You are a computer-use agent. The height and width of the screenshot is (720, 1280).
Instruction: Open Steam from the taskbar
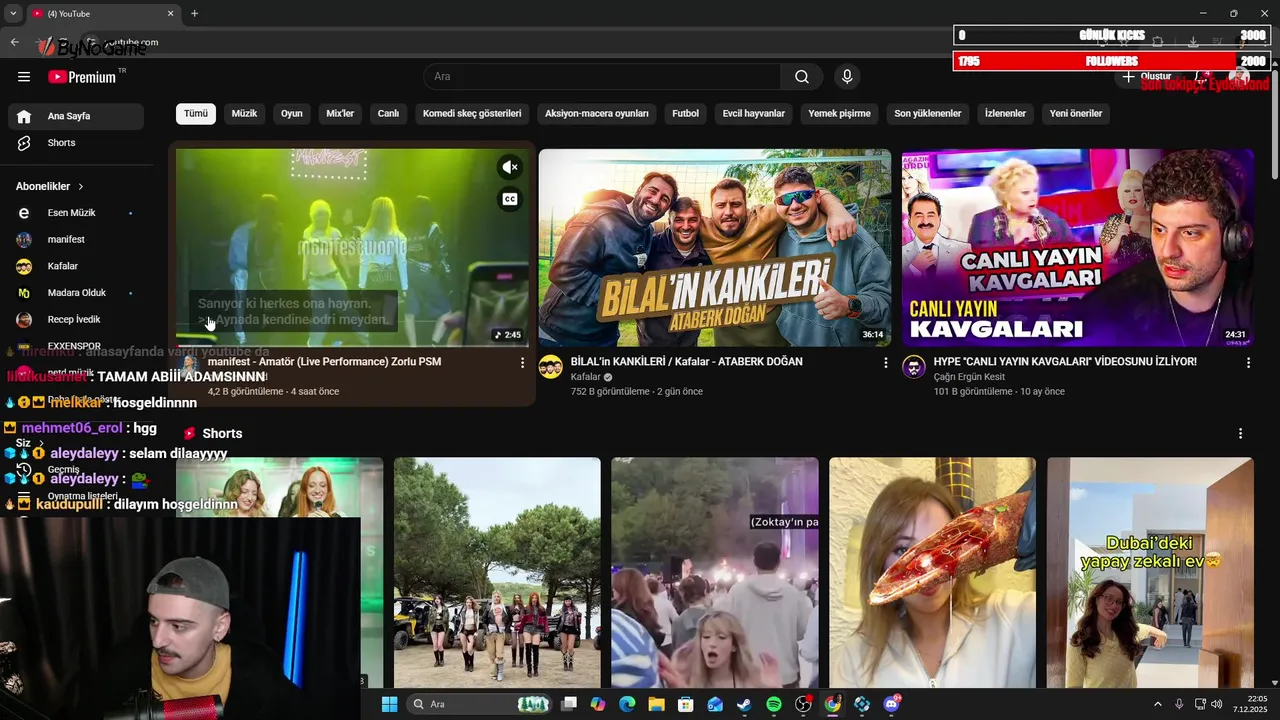coord(744,704)
